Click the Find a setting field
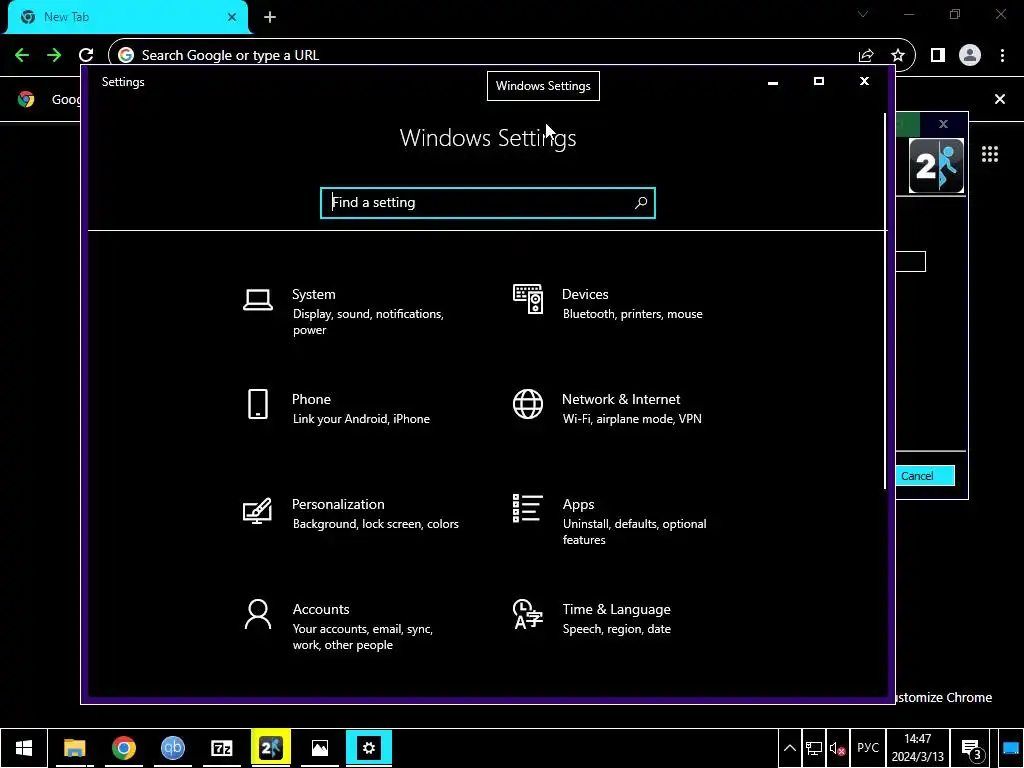The image size is (1024, 768). (488, 202)
